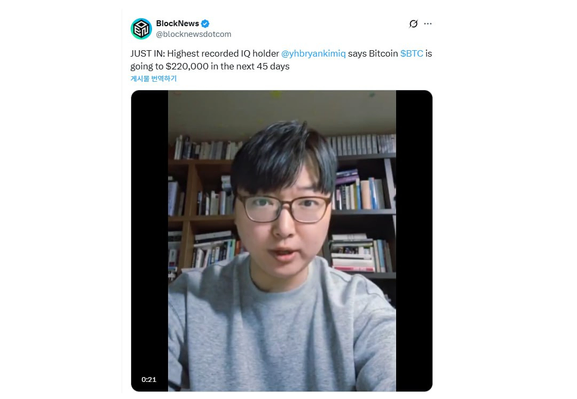
Task: Open the @blocknewsdotcom handle
Action: pos(194,34)
